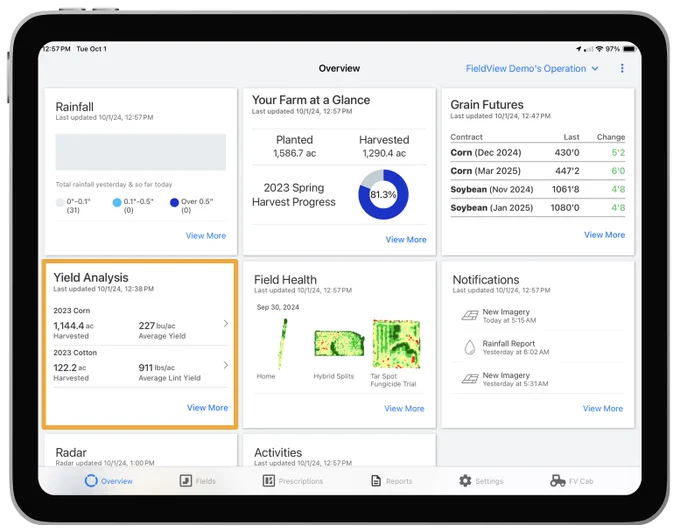Open the Rainfall Report notification

tap(539, 347)
